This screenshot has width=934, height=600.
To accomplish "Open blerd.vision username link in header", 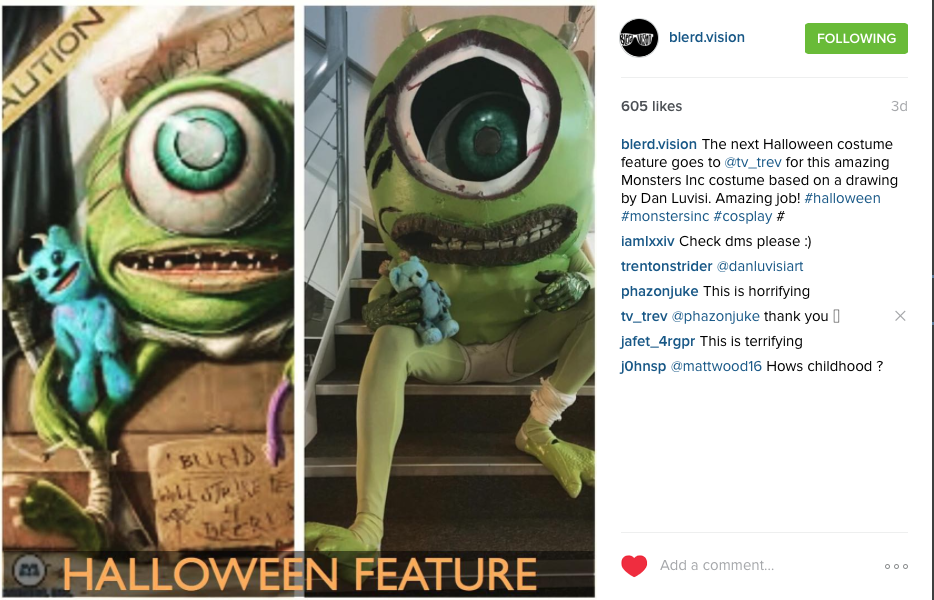I will click(x=706, y=37).
